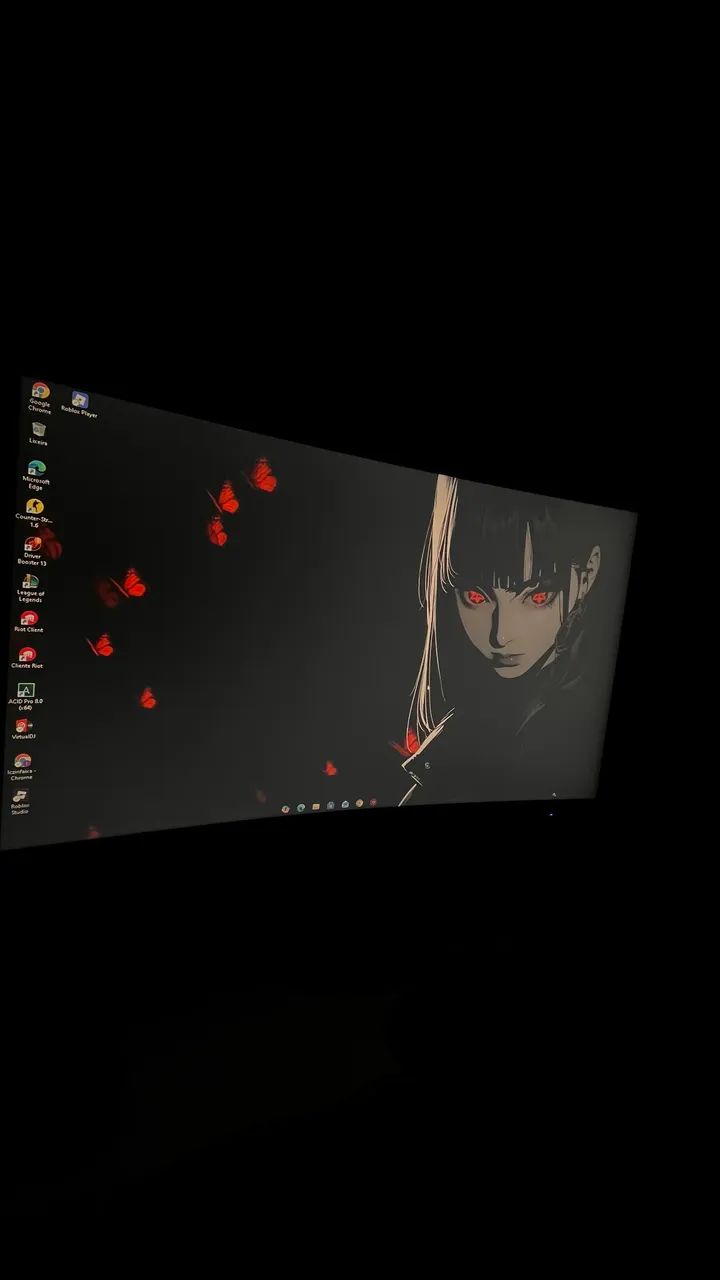The image size is (720, 1280).
Task: Launch the Roblox Player shortcut
Action: [x=79, y=405]
